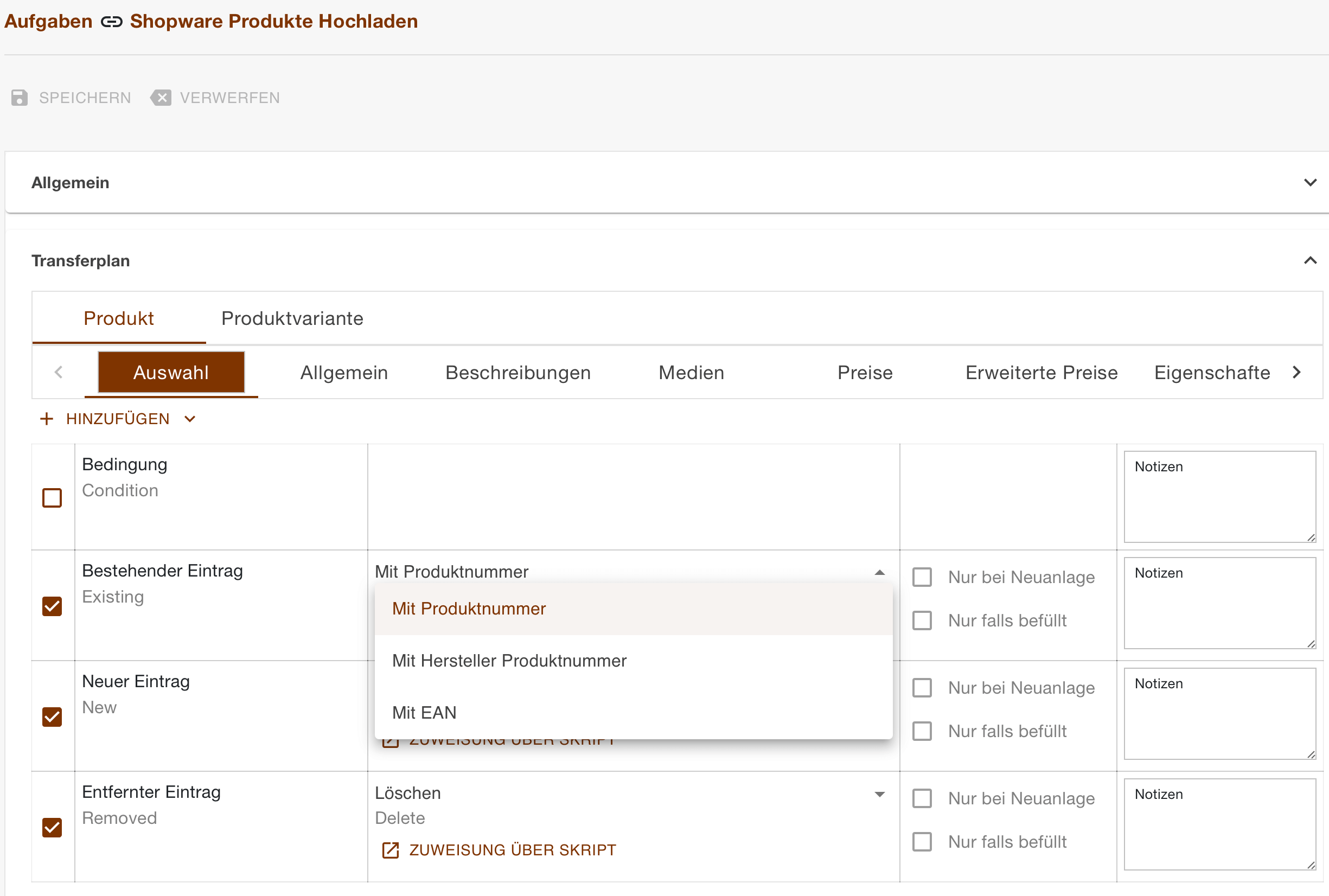The image size is (1329, 896).
Task: Switch to the Produkt tab
Action: [119, 318]
